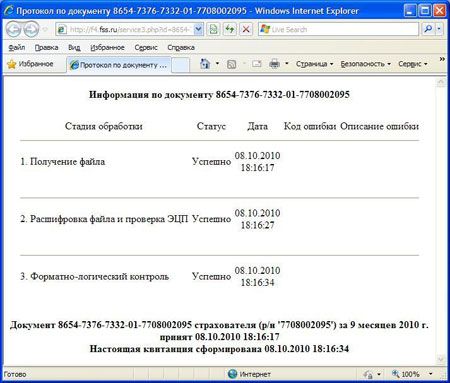
Task: Click the Live Search input box
Action: [x=338, y=29]
